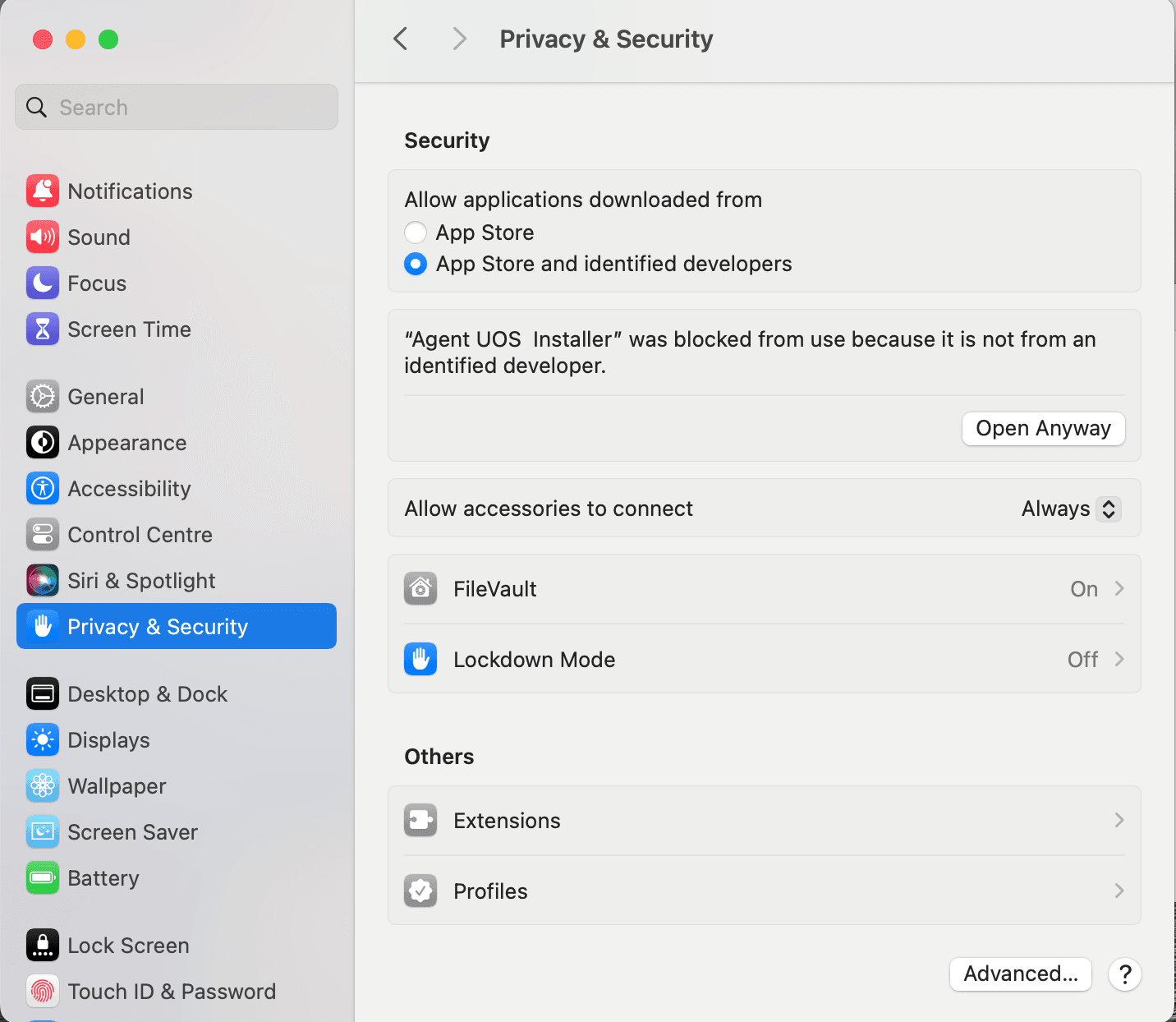Open the Lock Screen pane
The height and width of the screenshot is (1022, 1176).
[177, 945]
